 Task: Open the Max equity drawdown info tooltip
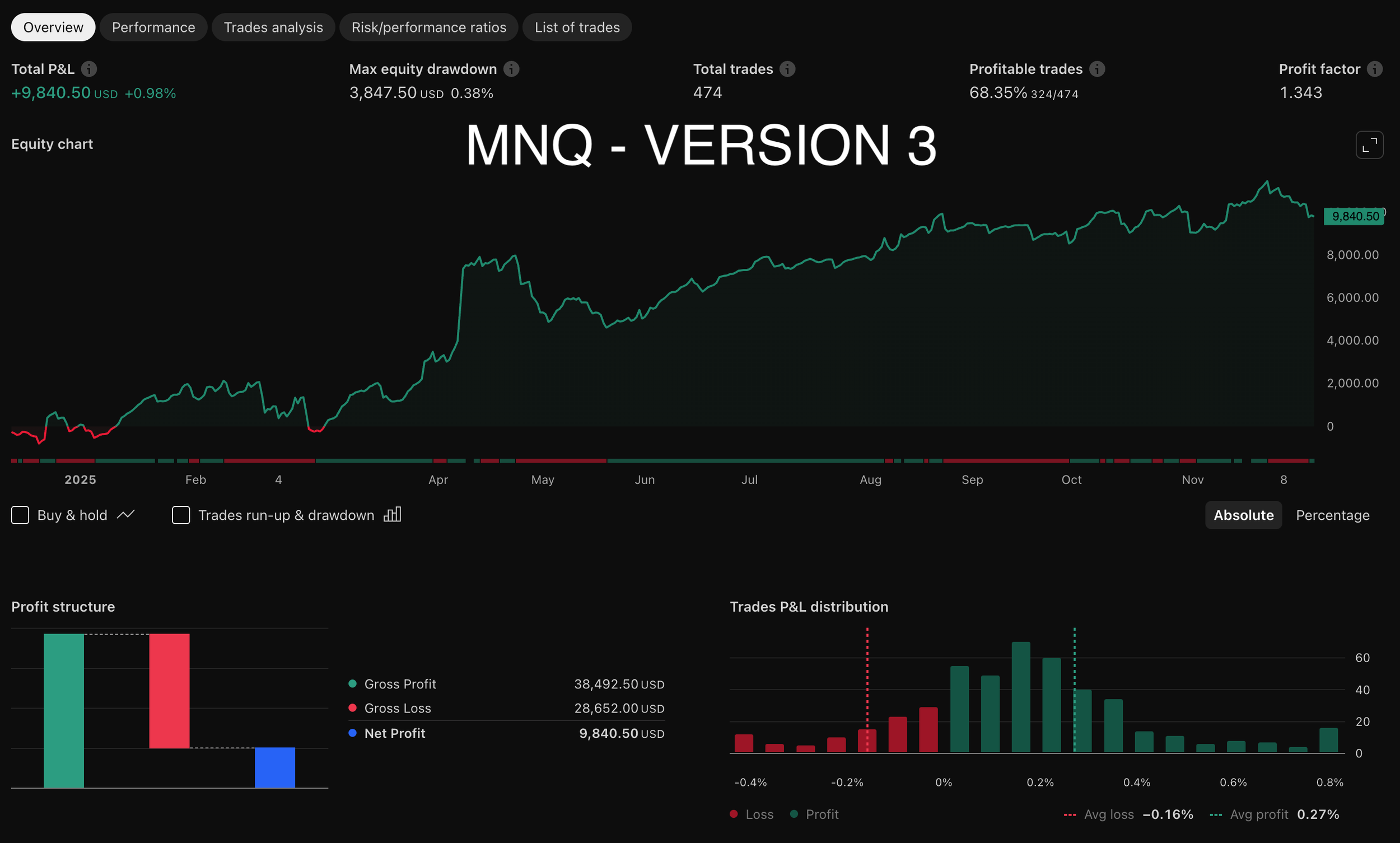512,69
